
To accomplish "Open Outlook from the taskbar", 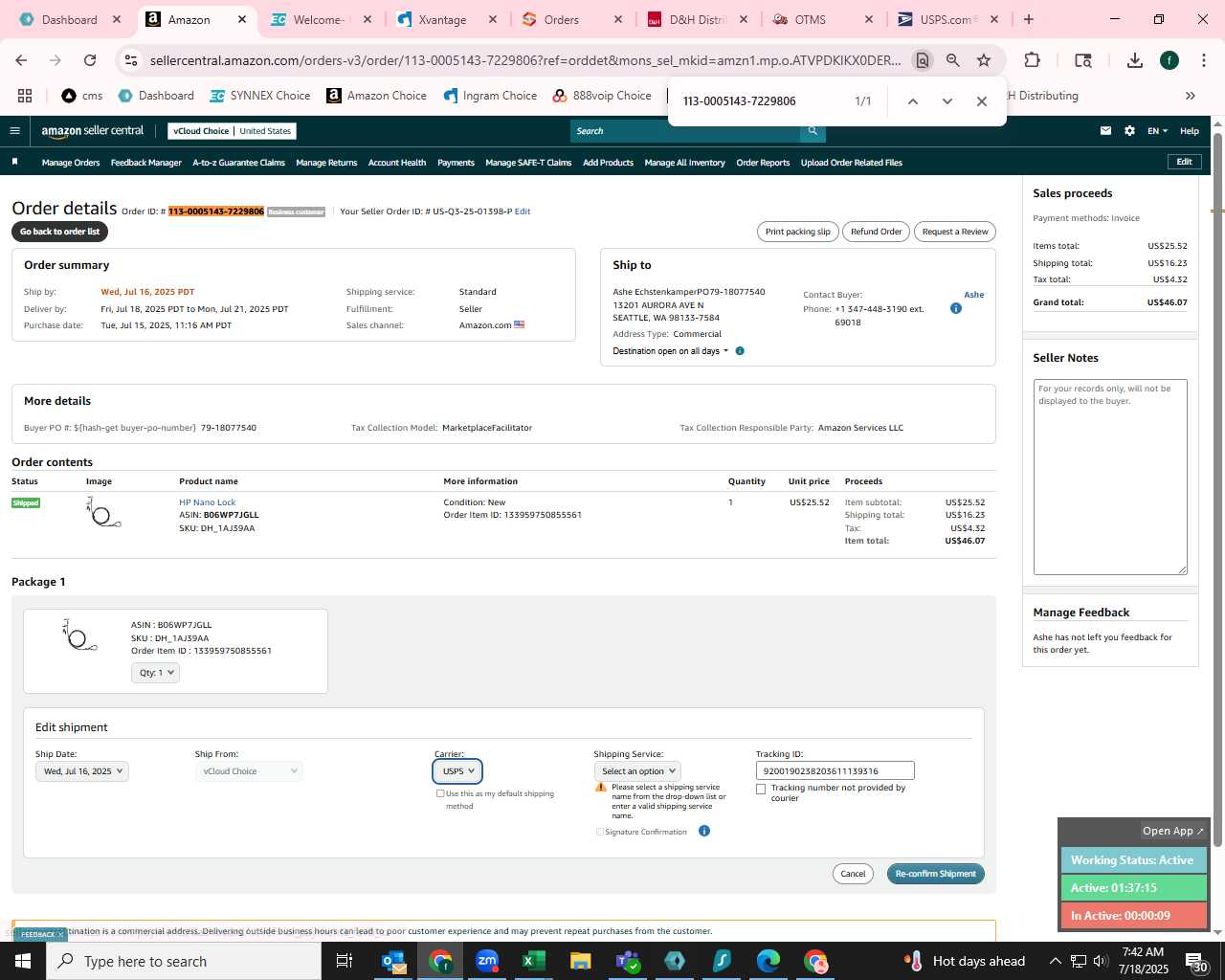I will (x=393, y=961).
